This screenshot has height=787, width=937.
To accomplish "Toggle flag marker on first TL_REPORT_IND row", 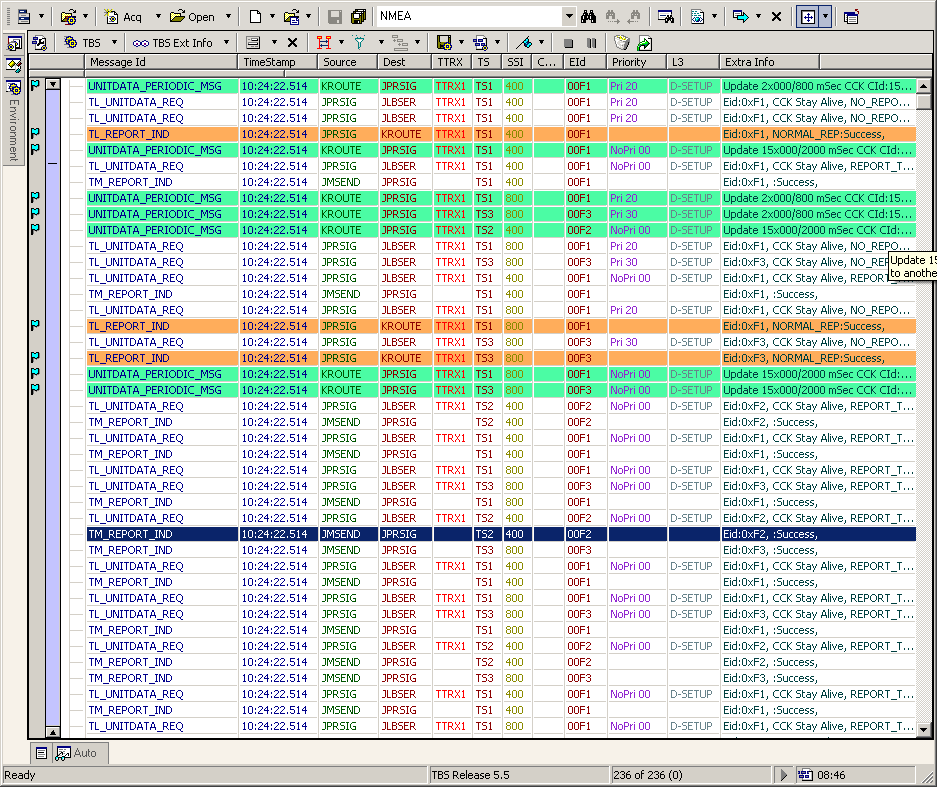I will tap(36, 134).
